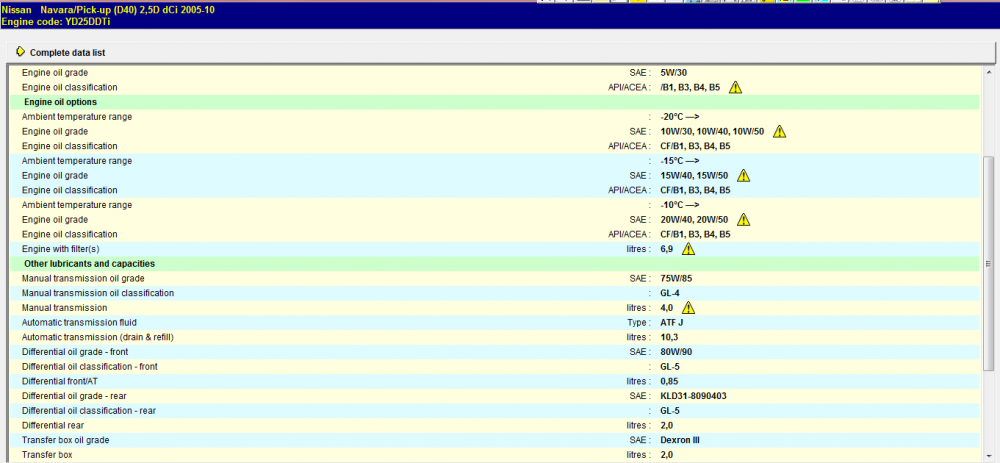Click the 75W/85 transmission oil value

(x=676, y=278)
